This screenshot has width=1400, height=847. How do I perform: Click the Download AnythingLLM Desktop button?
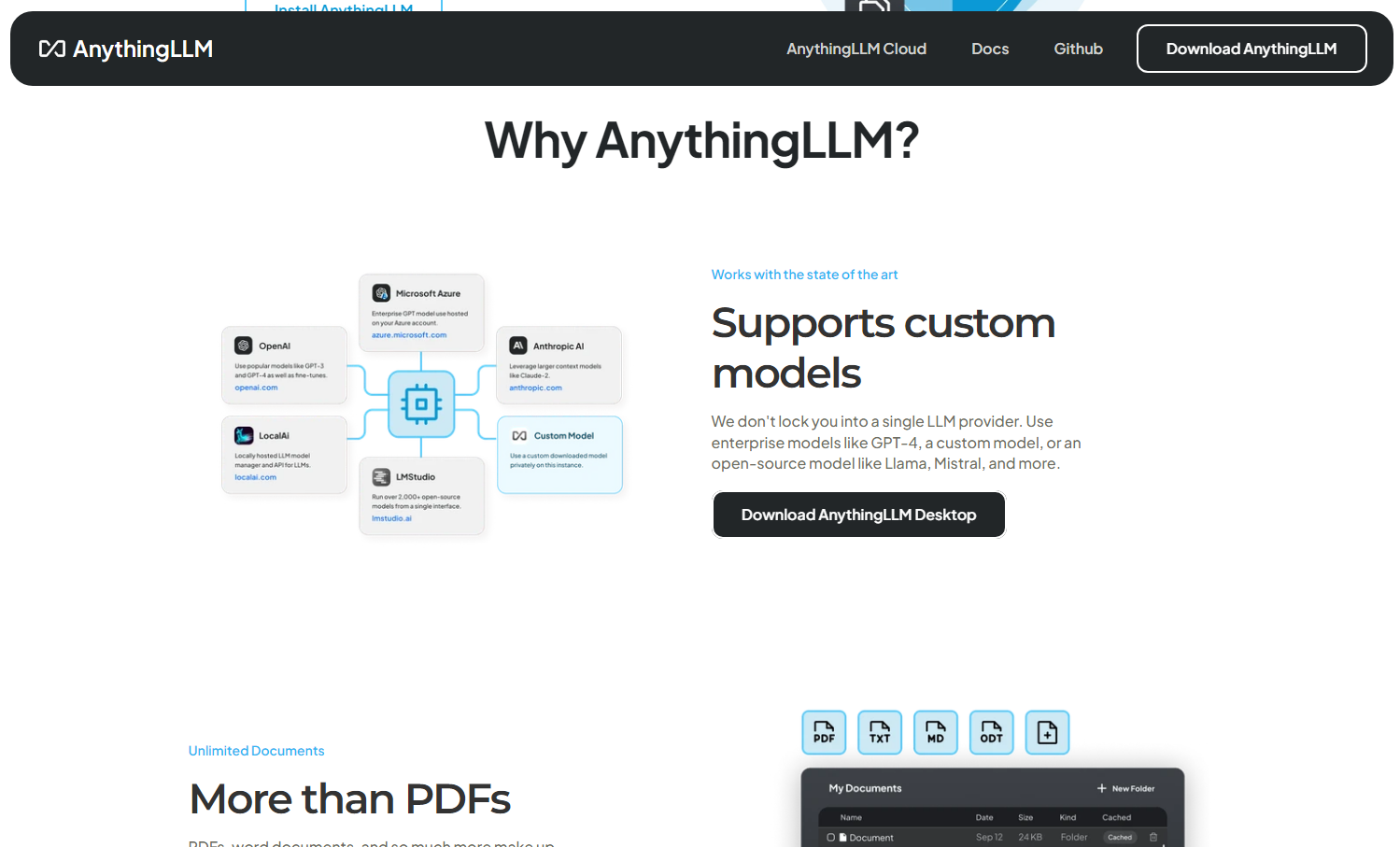859,515
